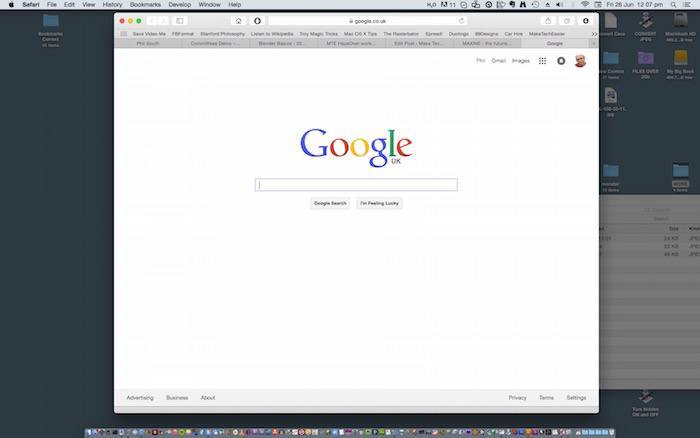Image resolution: width=700 pixels, height=438 pixels.
Task: Select the Macintosh HD desktop drive
Action: pyautogui.click(x=680, y=27)
